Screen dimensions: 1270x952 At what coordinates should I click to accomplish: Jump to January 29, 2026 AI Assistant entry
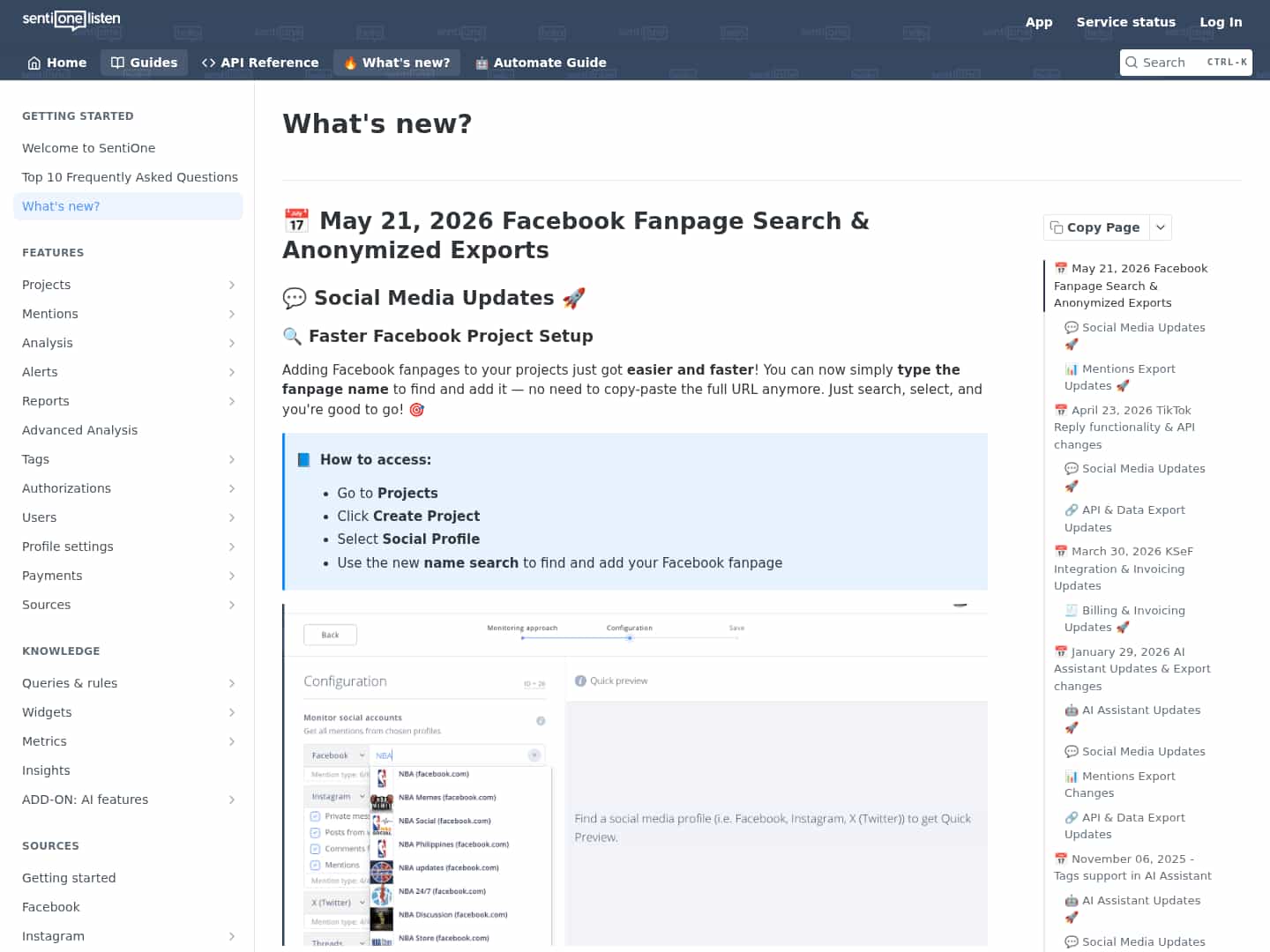click(1132, 669)
